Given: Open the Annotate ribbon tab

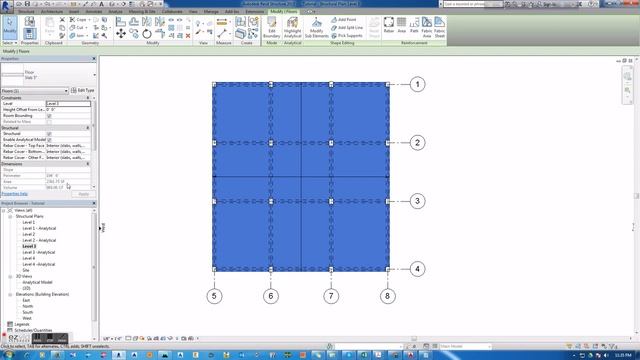Looking at the screenshot, I should tap(93, 12).
